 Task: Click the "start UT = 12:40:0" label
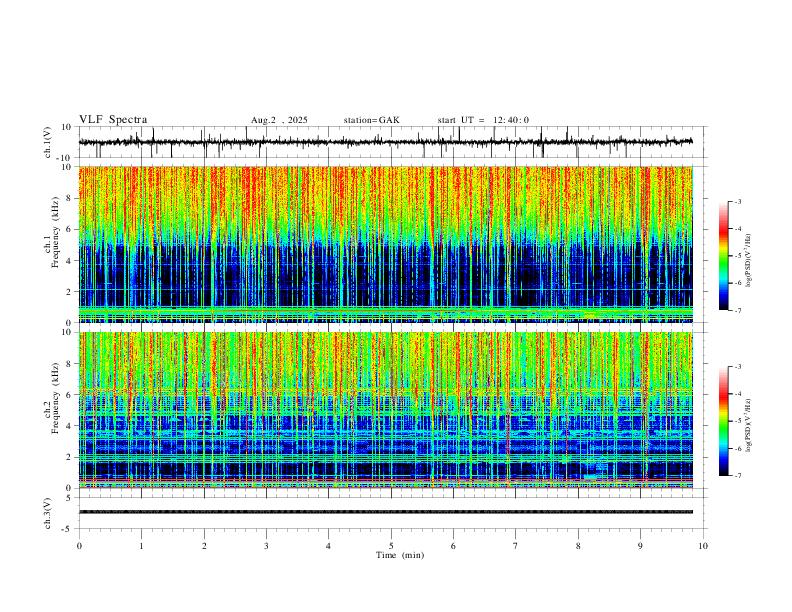[483, 120]
